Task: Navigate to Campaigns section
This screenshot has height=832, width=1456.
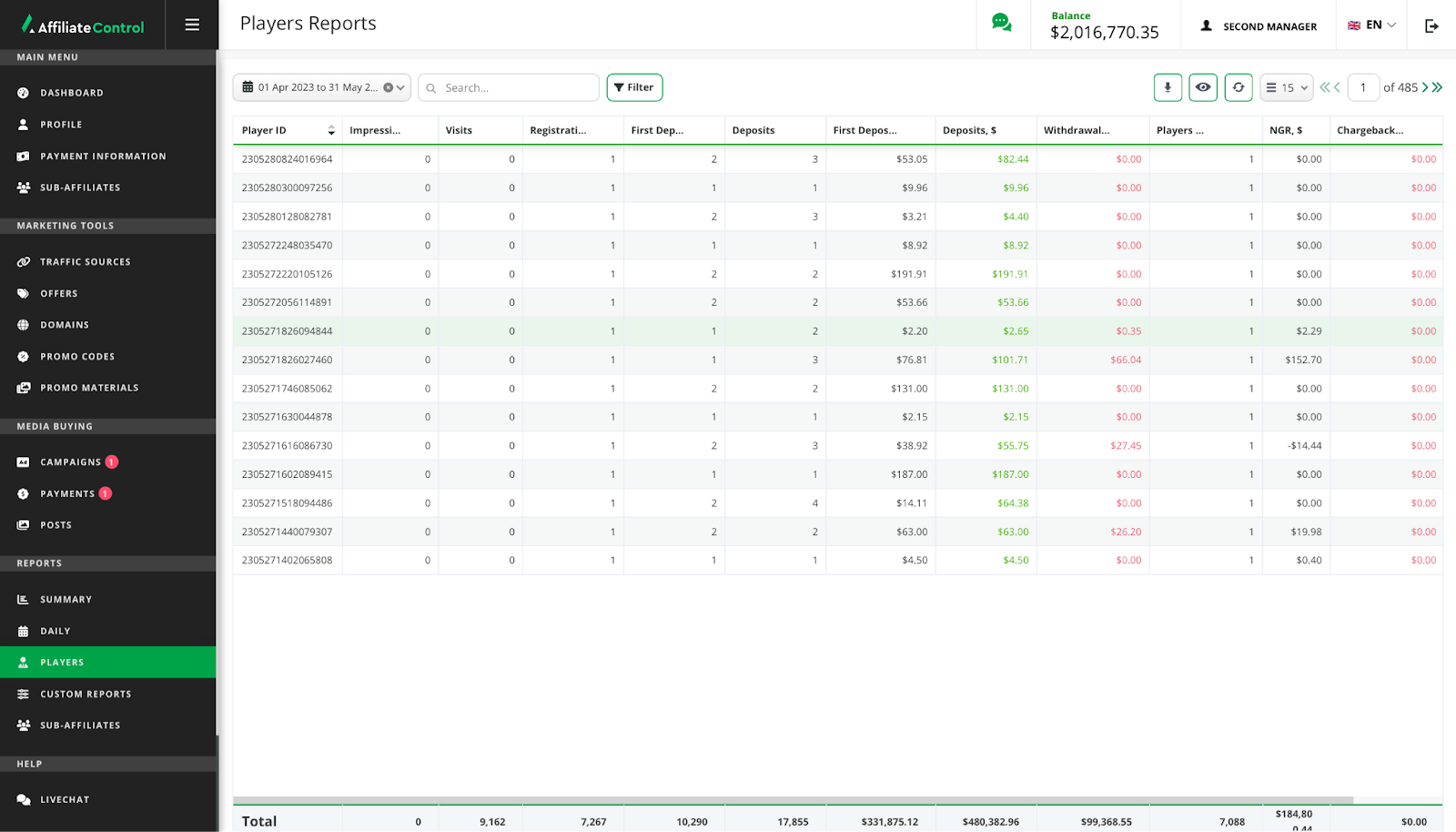Action: (x=70, y=462)
